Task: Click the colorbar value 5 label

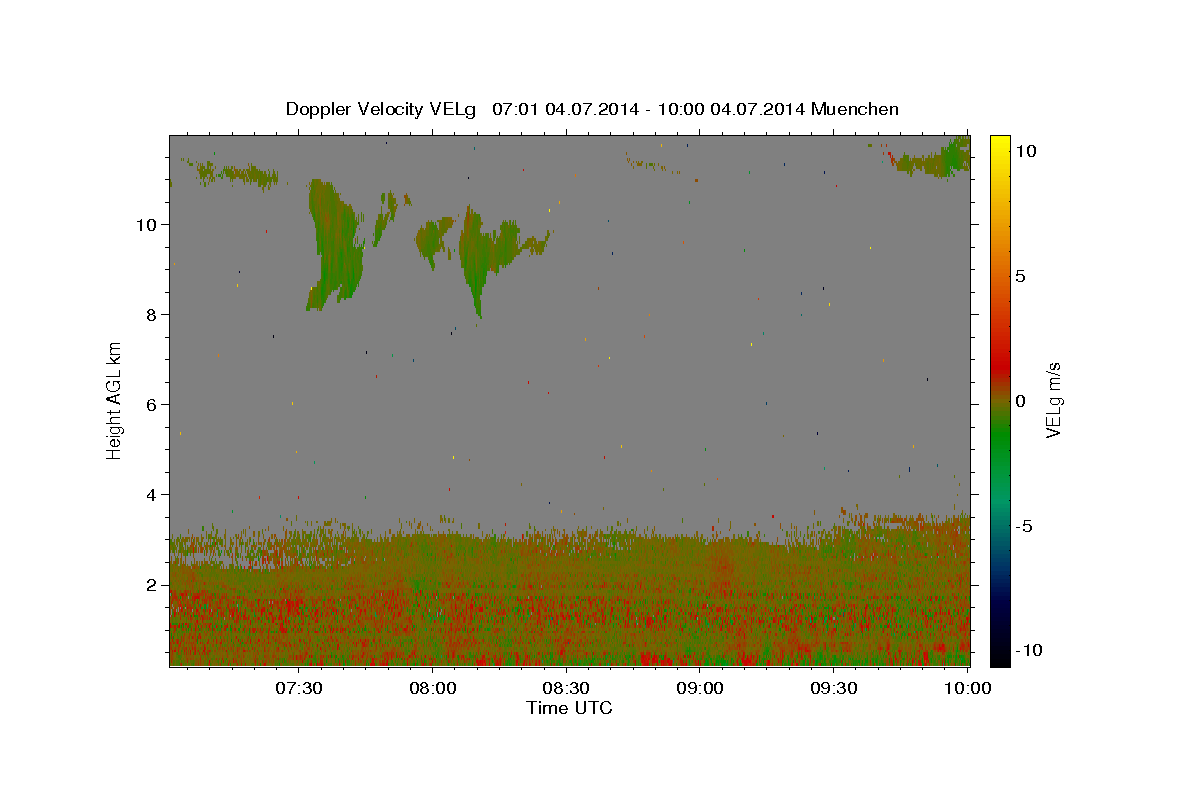Action: [x=1020, y=276]
